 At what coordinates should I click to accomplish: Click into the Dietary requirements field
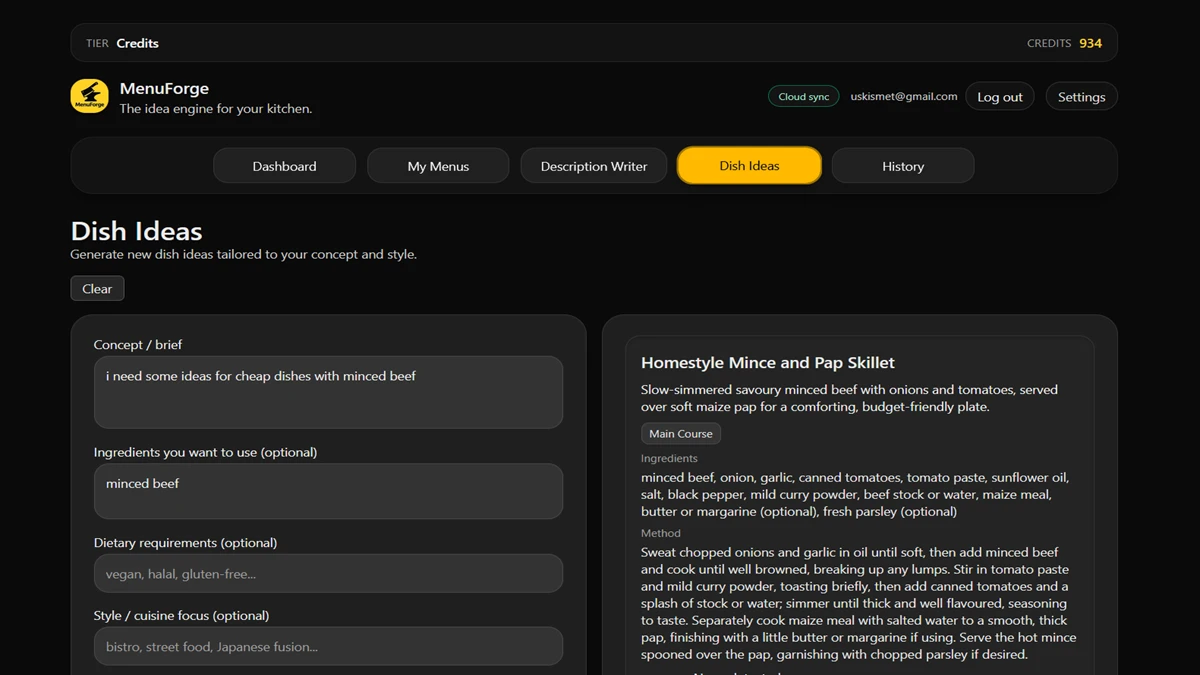(328, 574)
